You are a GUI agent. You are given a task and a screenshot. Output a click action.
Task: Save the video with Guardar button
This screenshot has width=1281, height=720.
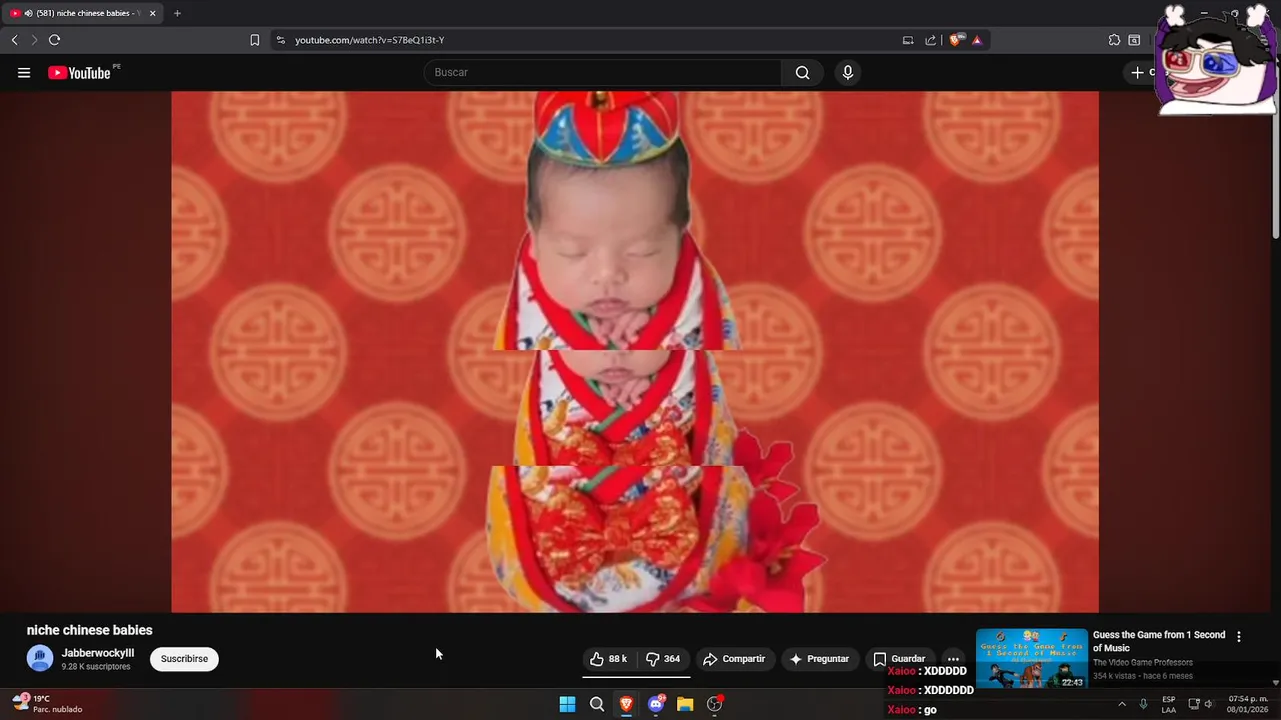pos(899,659)
